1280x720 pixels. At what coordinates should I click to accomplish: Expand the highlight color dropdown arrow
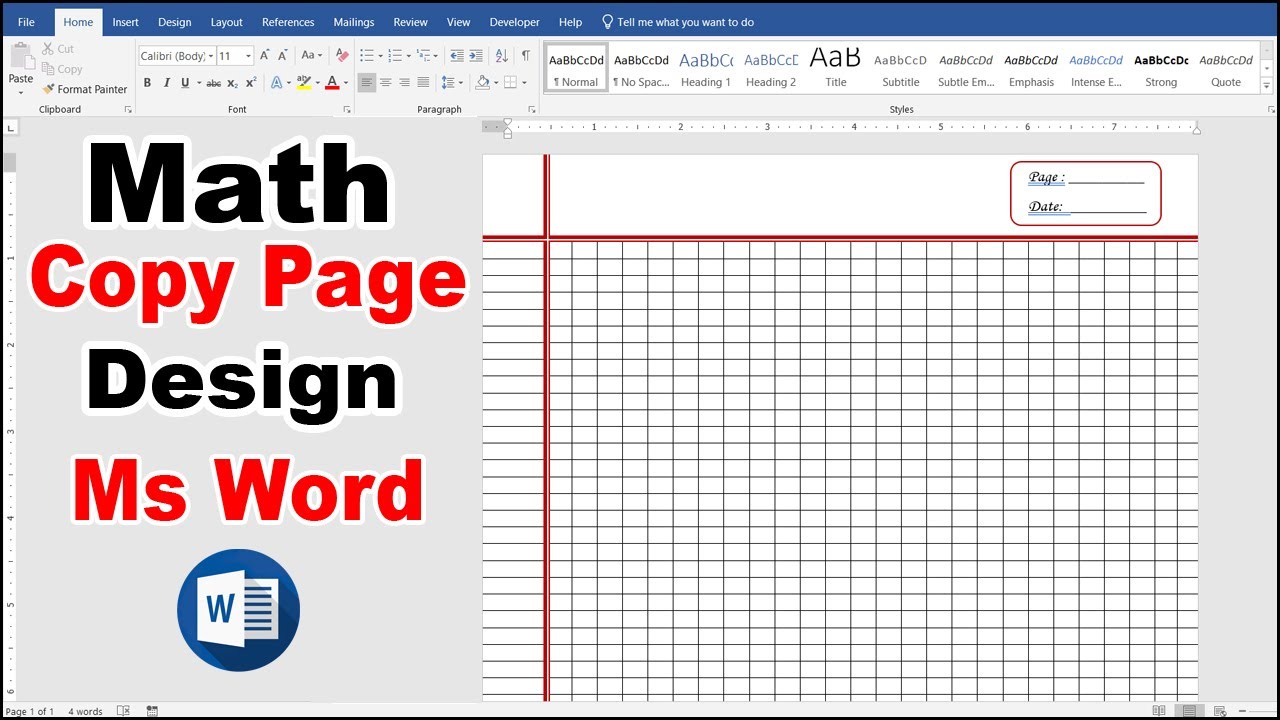[x=317, y=83]
